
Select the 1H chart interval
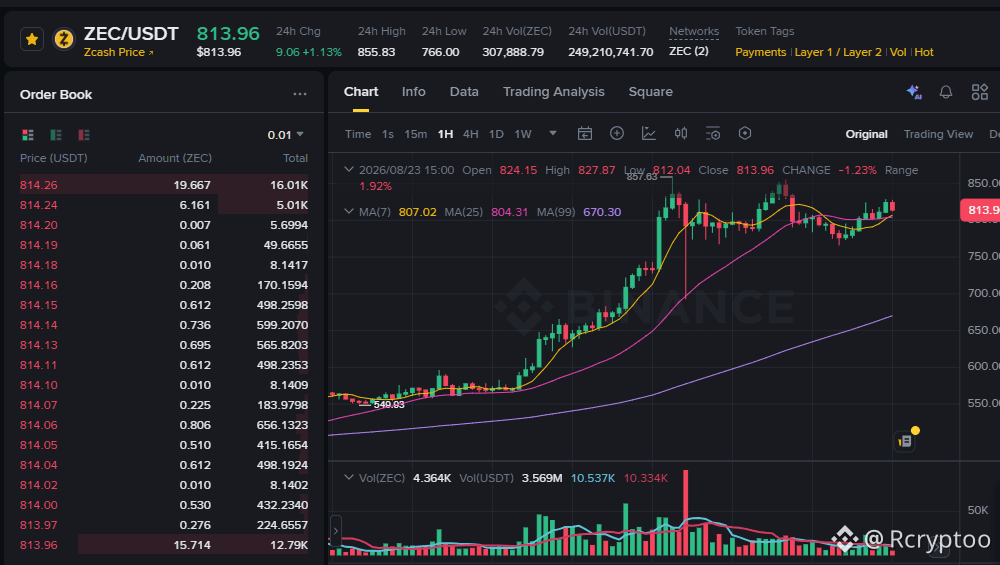(445, 134)
